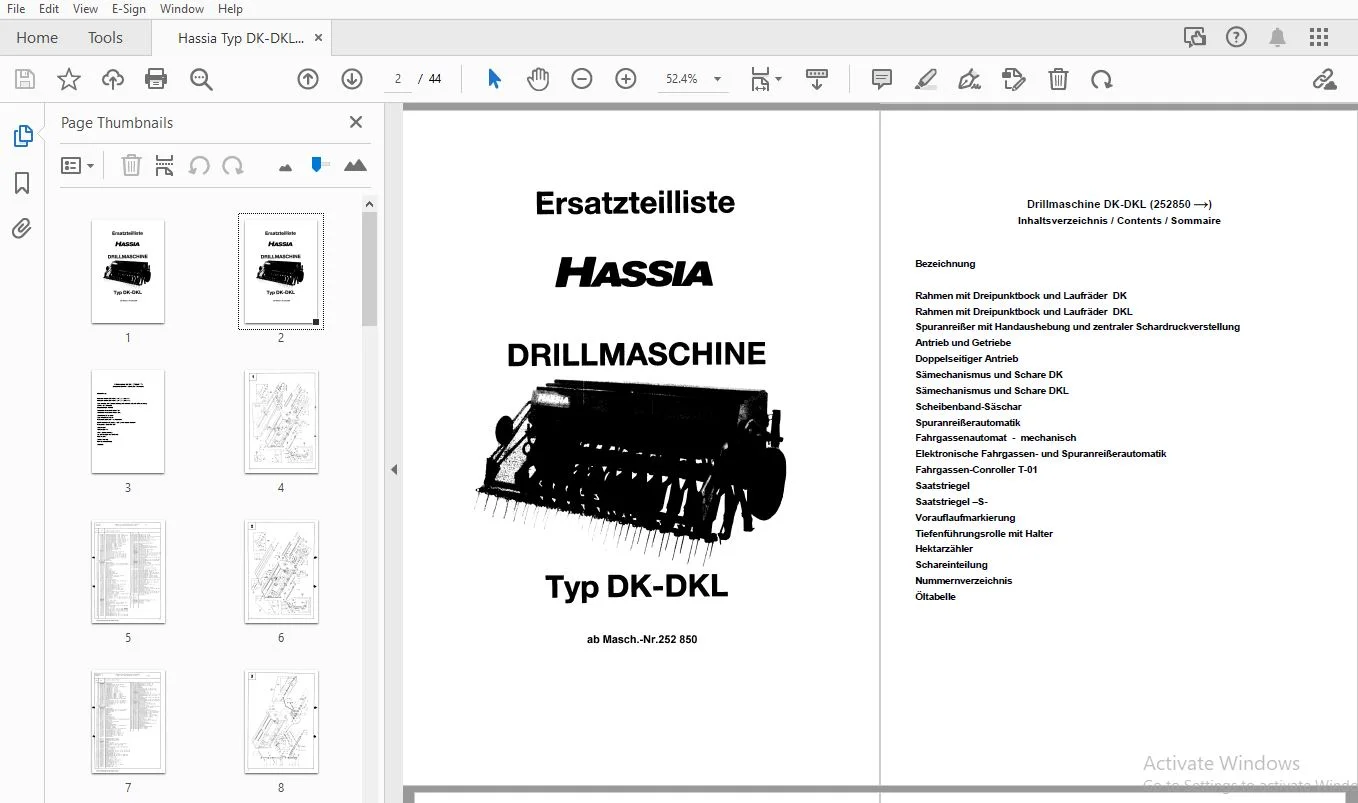Select page 4 thumbnail
1358x803 pixels.
coord(281,421)
